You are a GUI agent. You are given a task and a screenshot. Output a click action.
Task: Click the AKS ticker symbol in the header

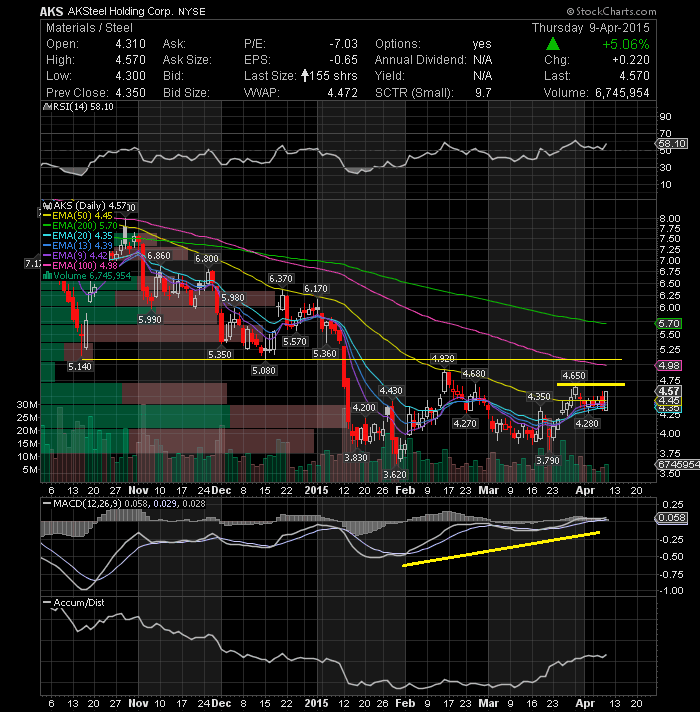point(51,11)
